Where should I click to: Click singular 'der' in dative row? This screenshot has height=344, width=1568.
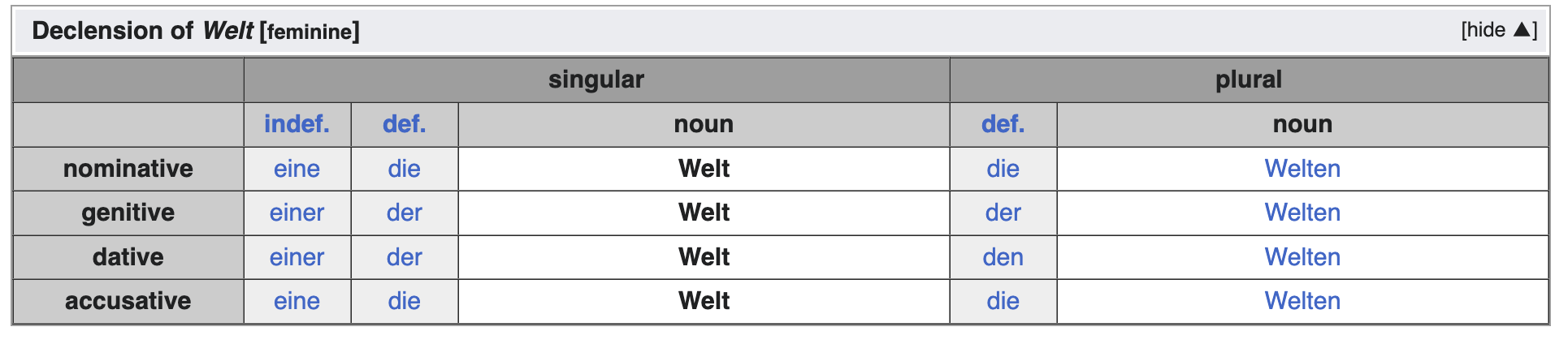(x=404, y=257)
